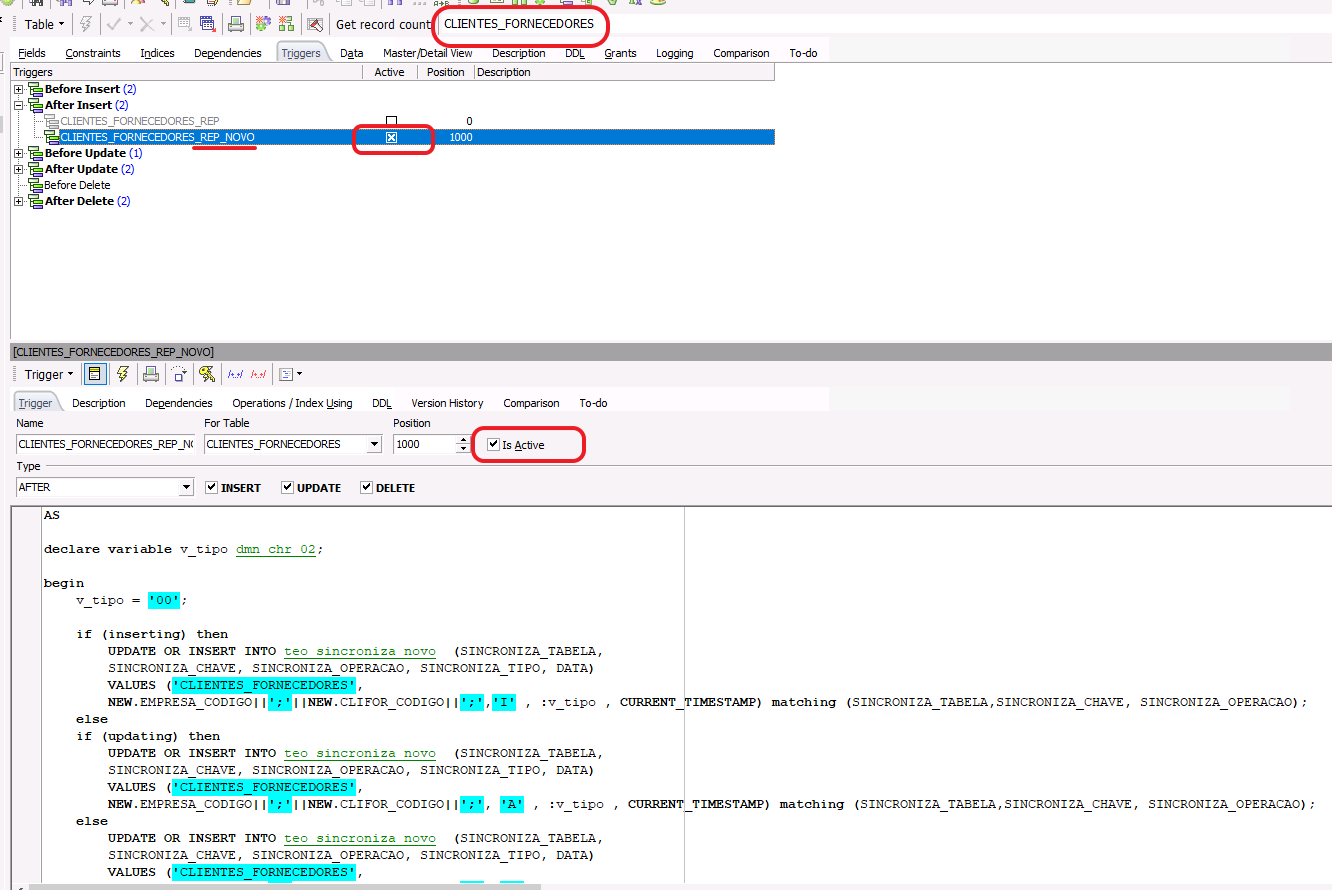Click the colorful gears icon right of print in Table toolbar
The width and height of the screenshot is (1332, 890).
(x=263, y=24)
